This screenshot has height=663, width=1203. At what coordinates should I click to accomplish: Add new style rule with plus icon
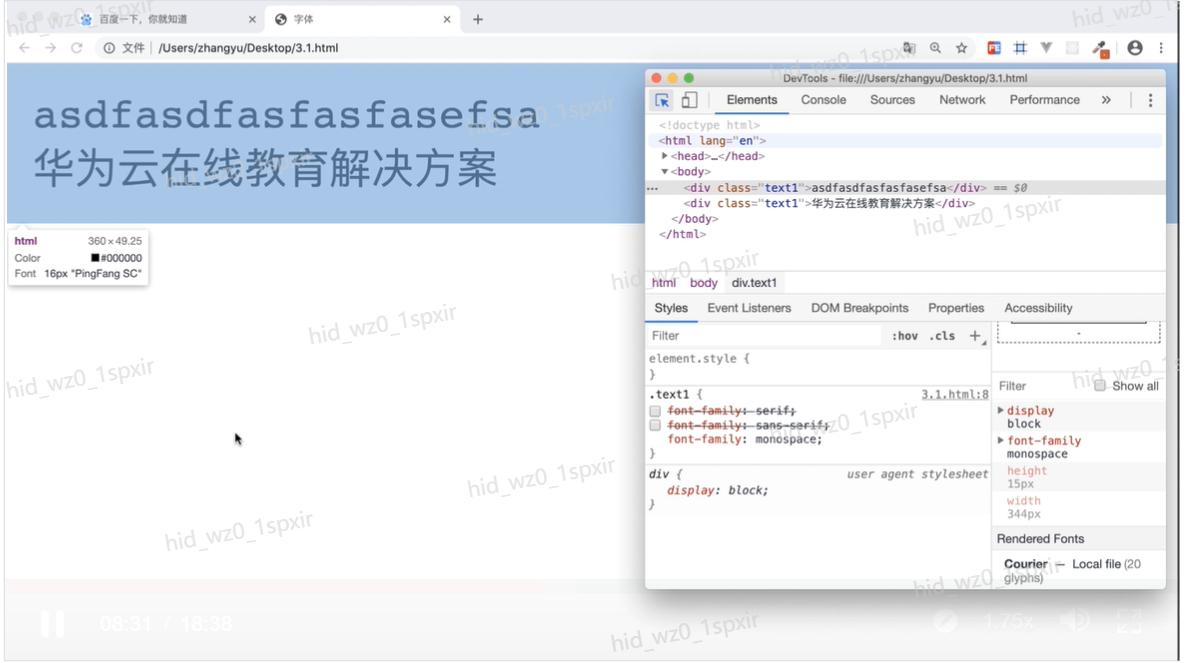975,336
